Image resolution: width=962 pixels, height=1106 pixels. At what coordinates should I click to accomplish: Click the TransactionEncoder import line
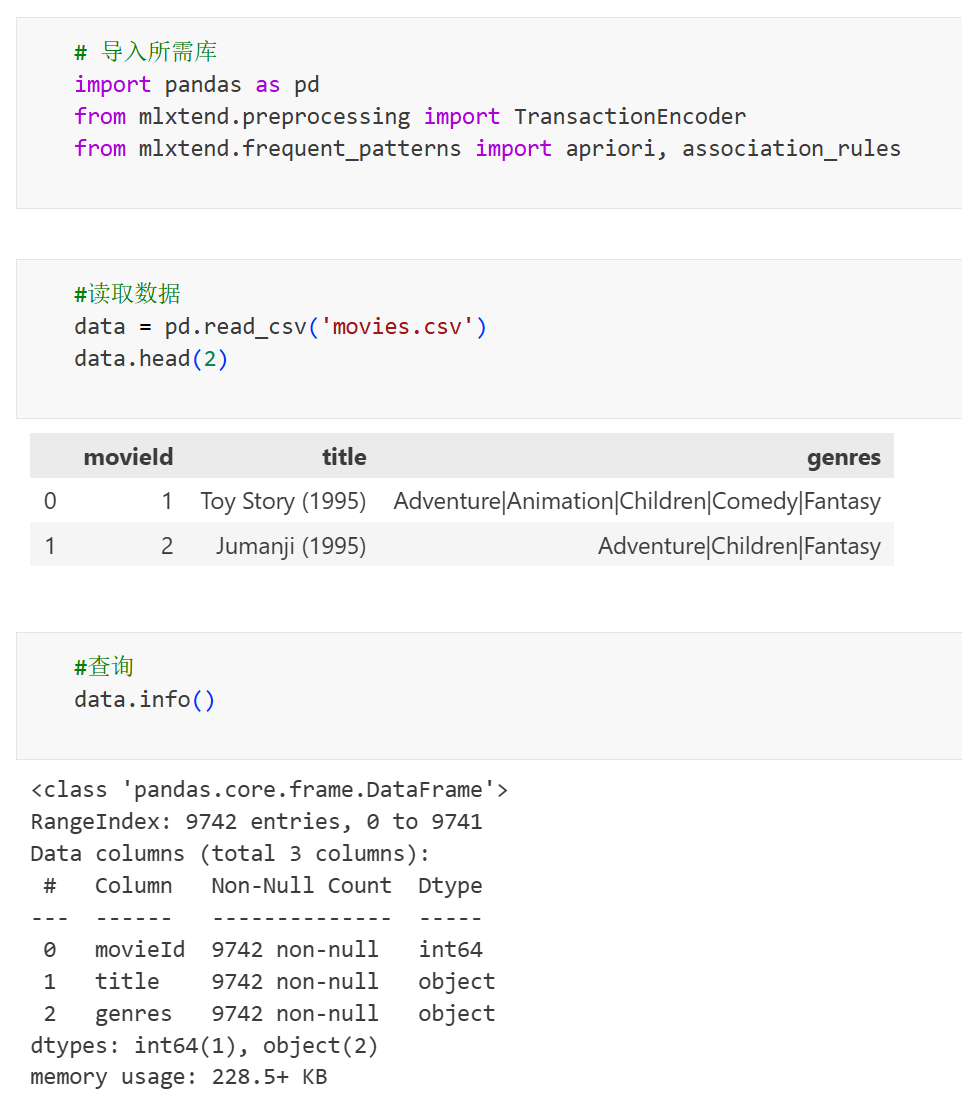410,116
